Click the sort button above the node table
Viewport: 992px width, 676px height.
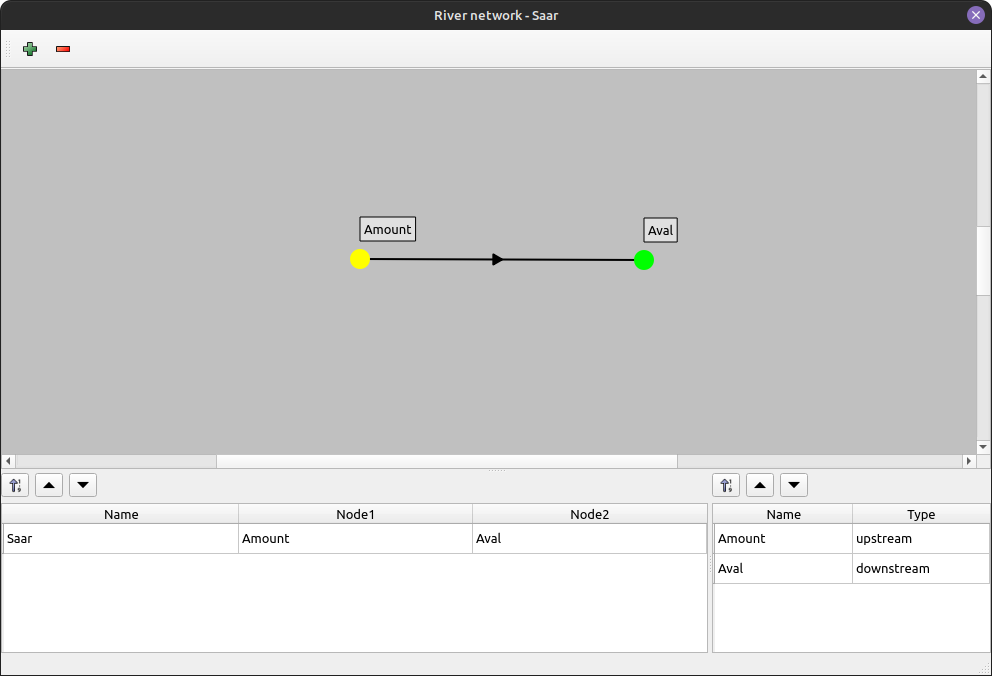[726, 486]
